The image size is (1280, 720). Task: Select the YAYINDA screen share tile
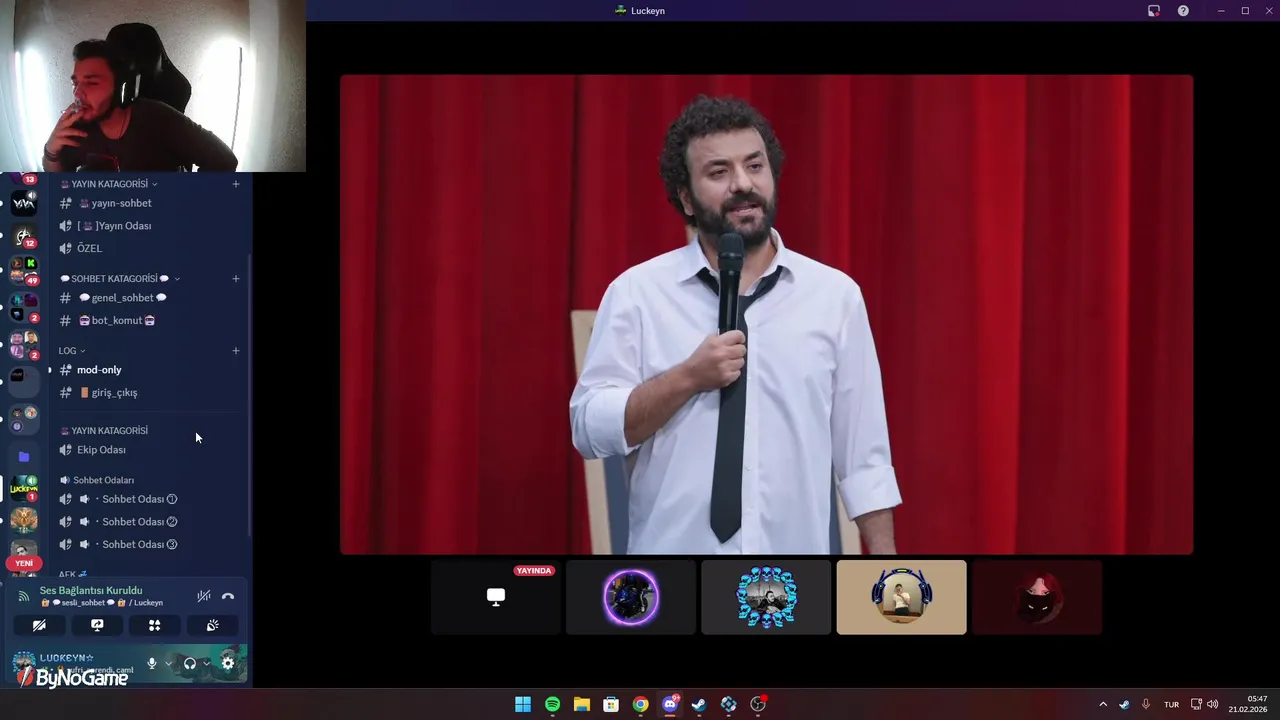pyautogui.click(x=496, y=597)
